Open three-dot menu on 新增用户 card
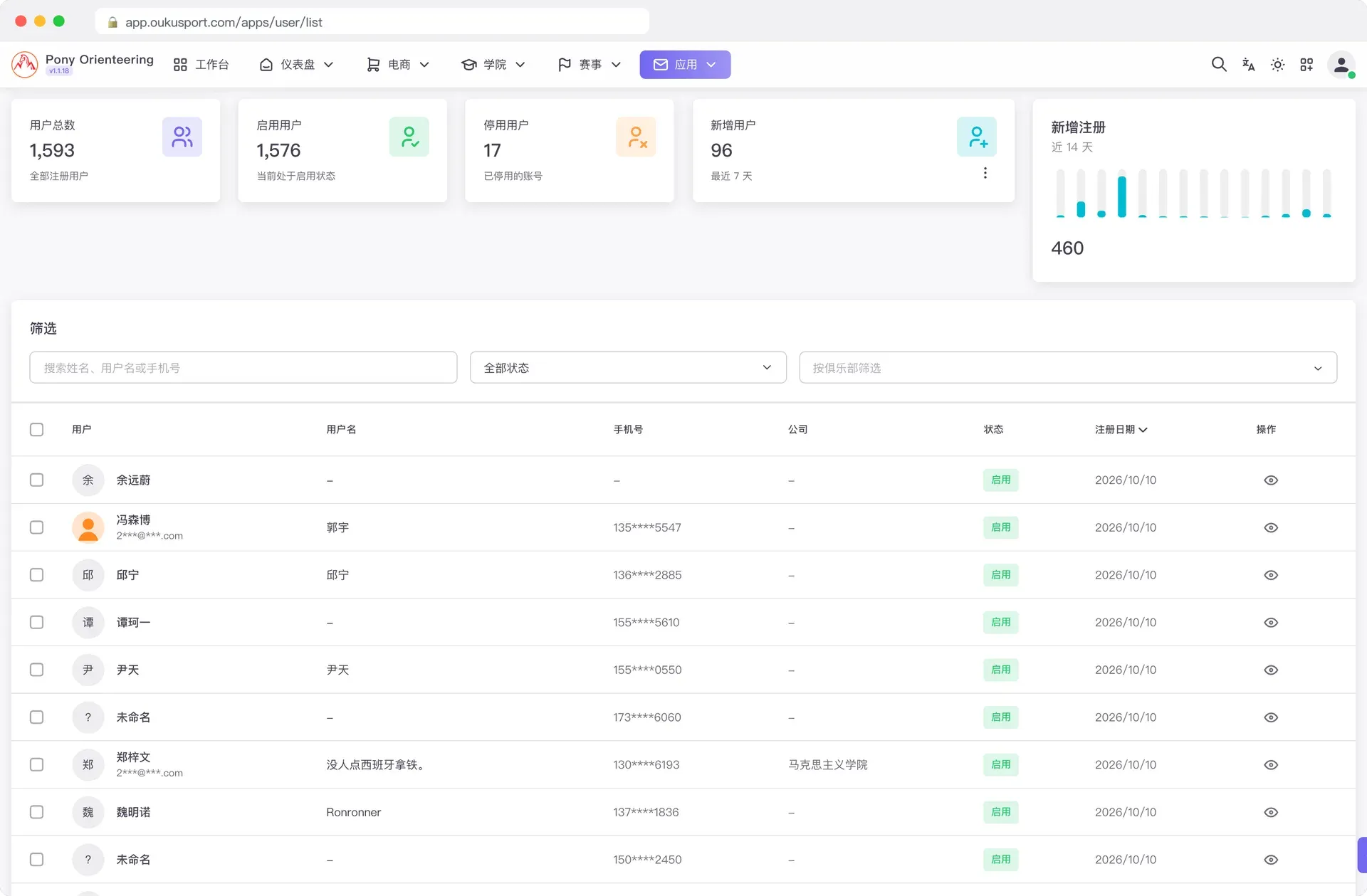 point(985,173)
